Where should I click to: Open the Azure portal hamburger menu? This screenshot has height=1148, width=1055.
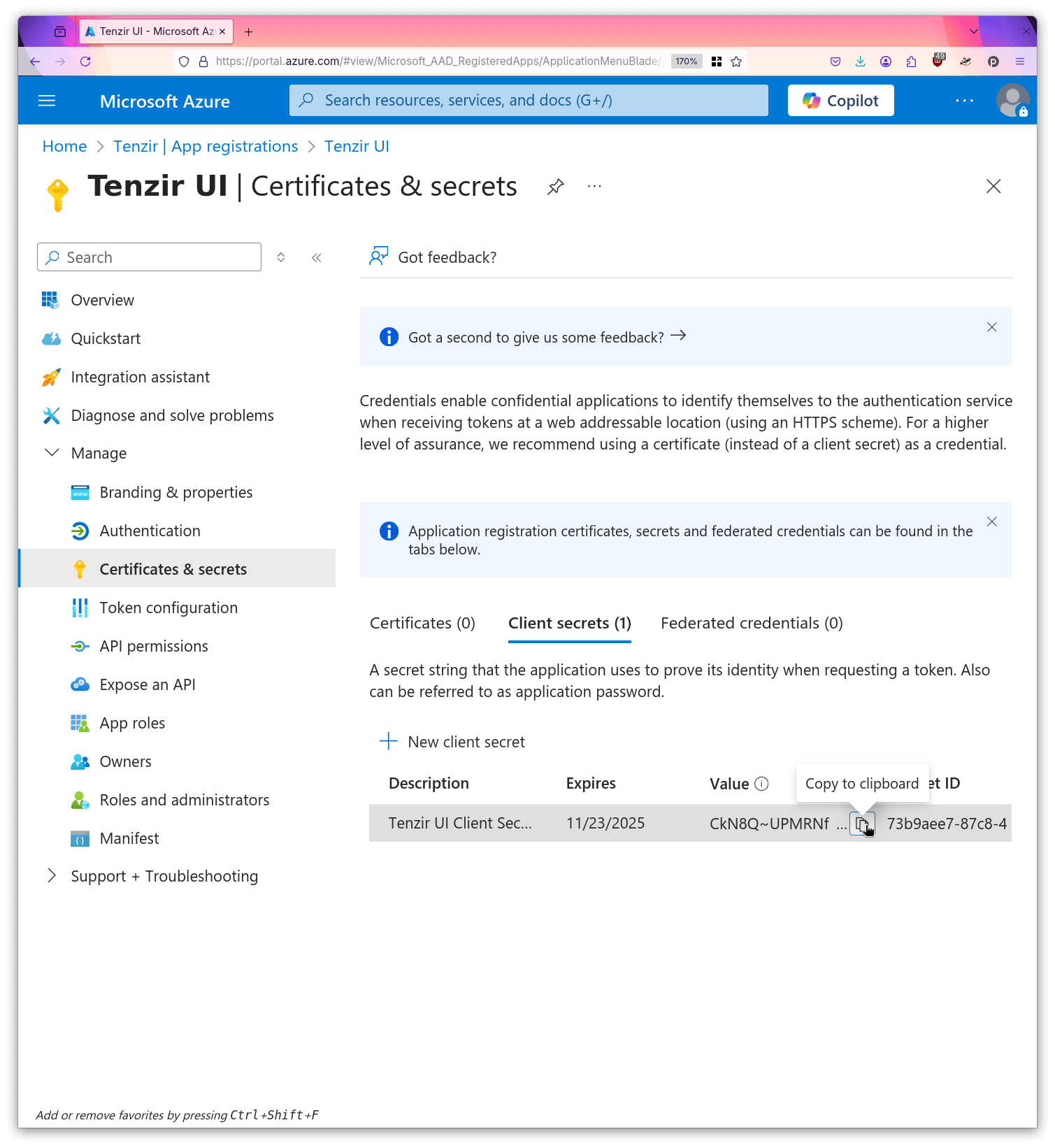tap(47, 101)
